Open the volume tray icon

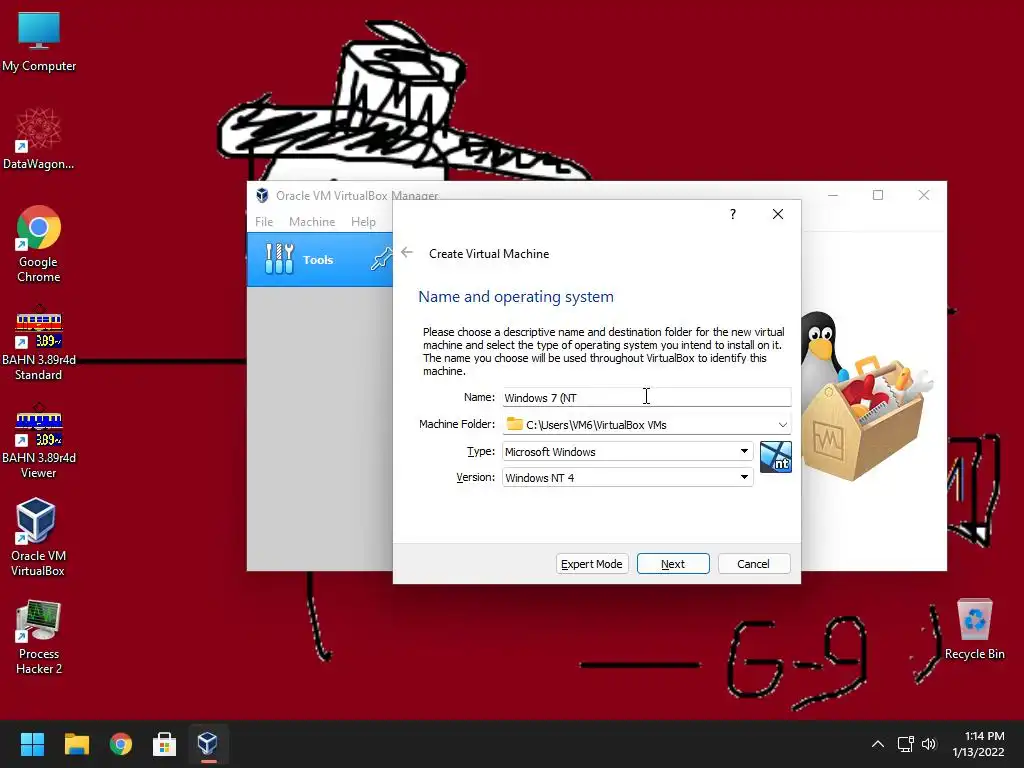pyautogui.click(x=929, y=744)
